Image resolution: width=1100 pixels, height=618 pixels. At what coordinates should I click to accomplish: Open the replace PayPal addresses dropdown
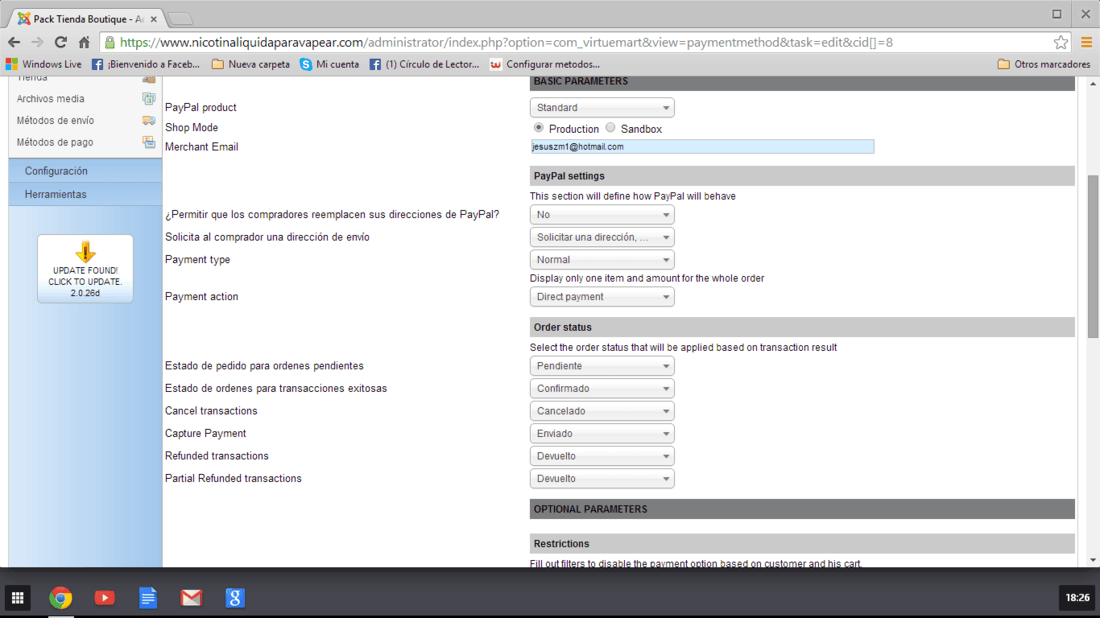[602, 215]
